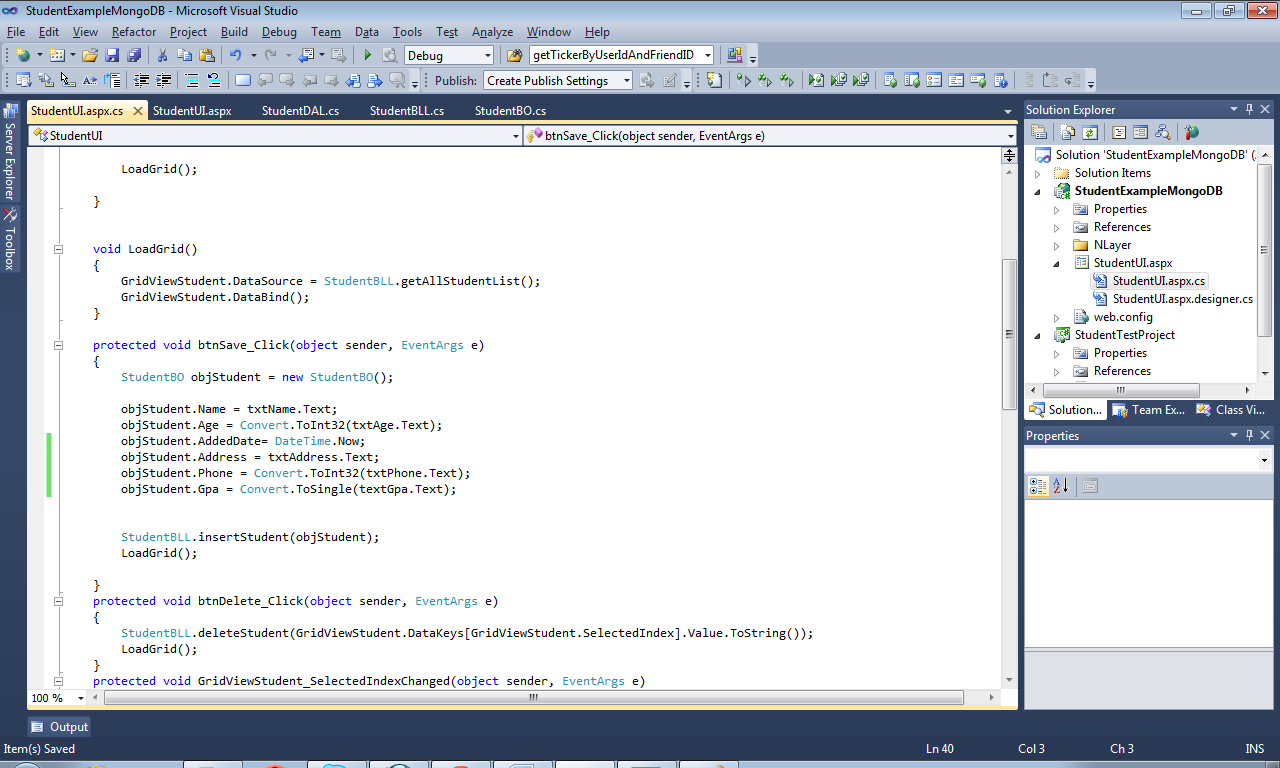Sort Properties alphabetically

(1062, 486)
